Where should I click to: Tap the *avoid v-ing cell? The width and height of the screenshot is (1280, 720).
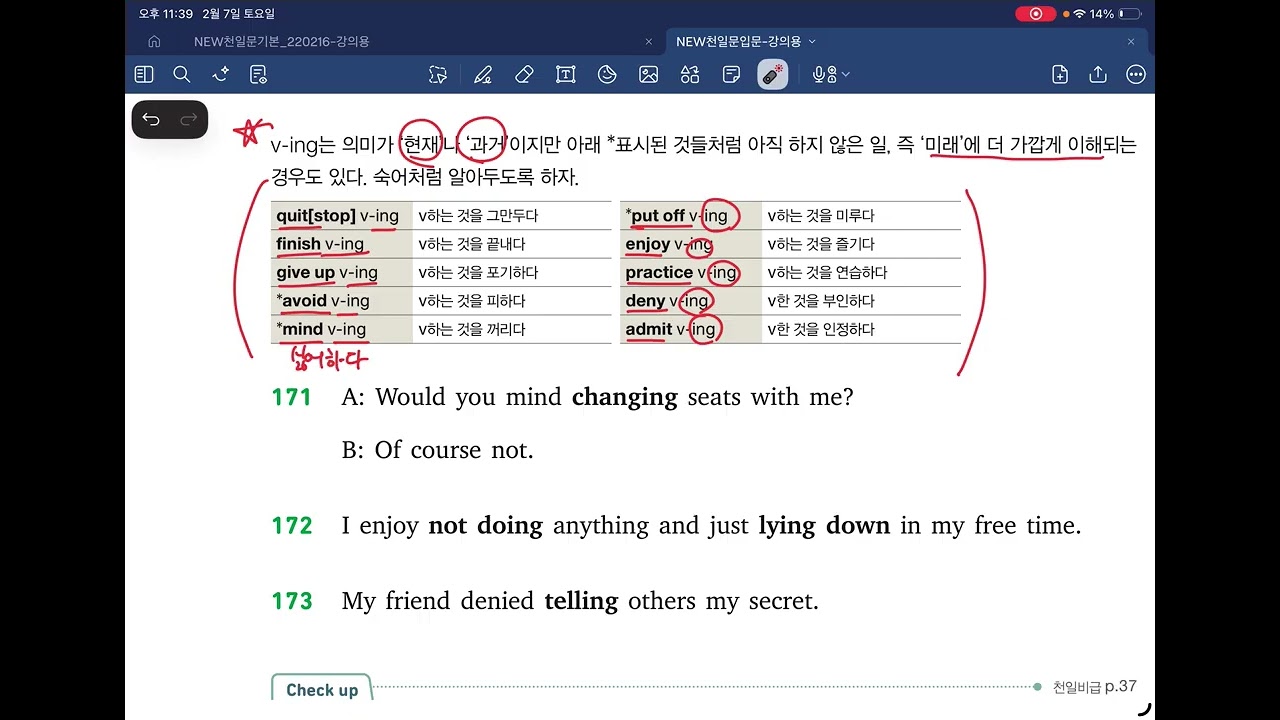pos(342,301)
